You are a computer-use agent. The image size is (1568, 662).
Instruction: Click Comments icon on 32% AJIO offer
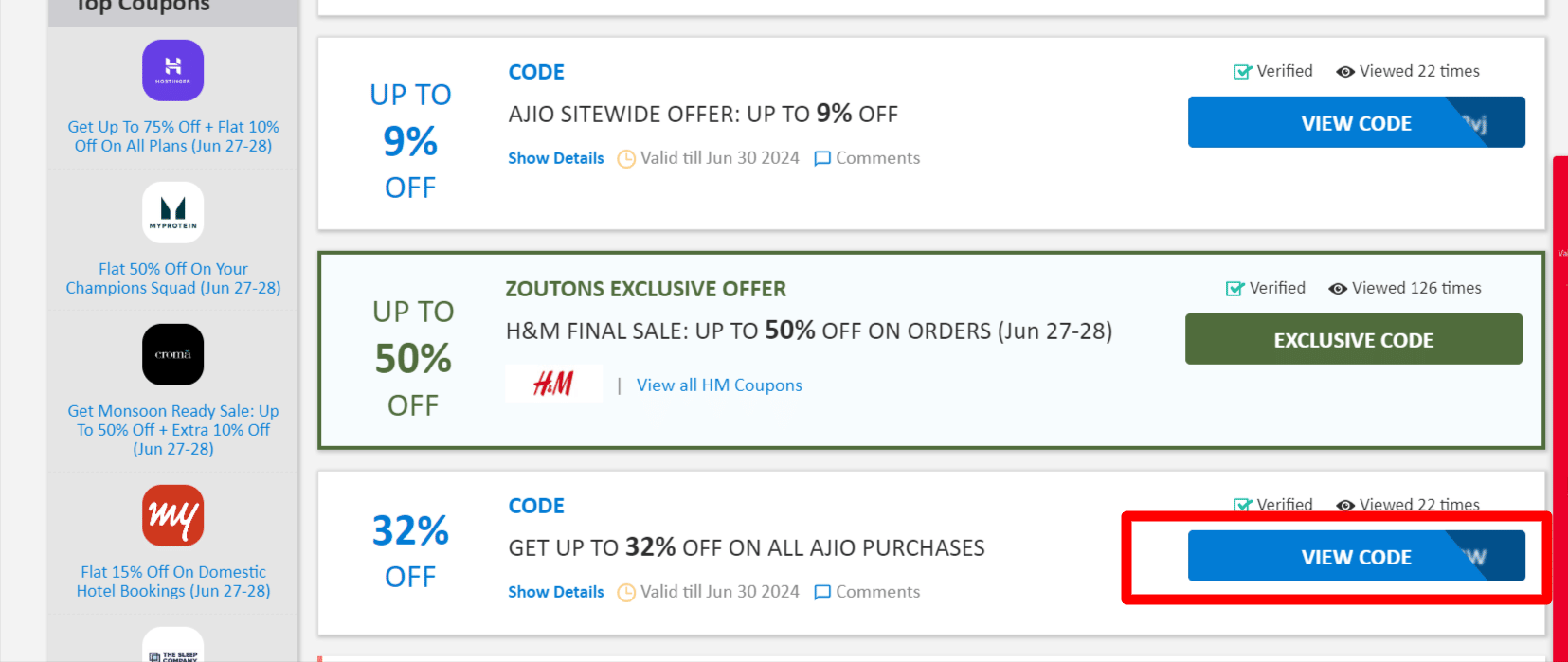point(822,592)
